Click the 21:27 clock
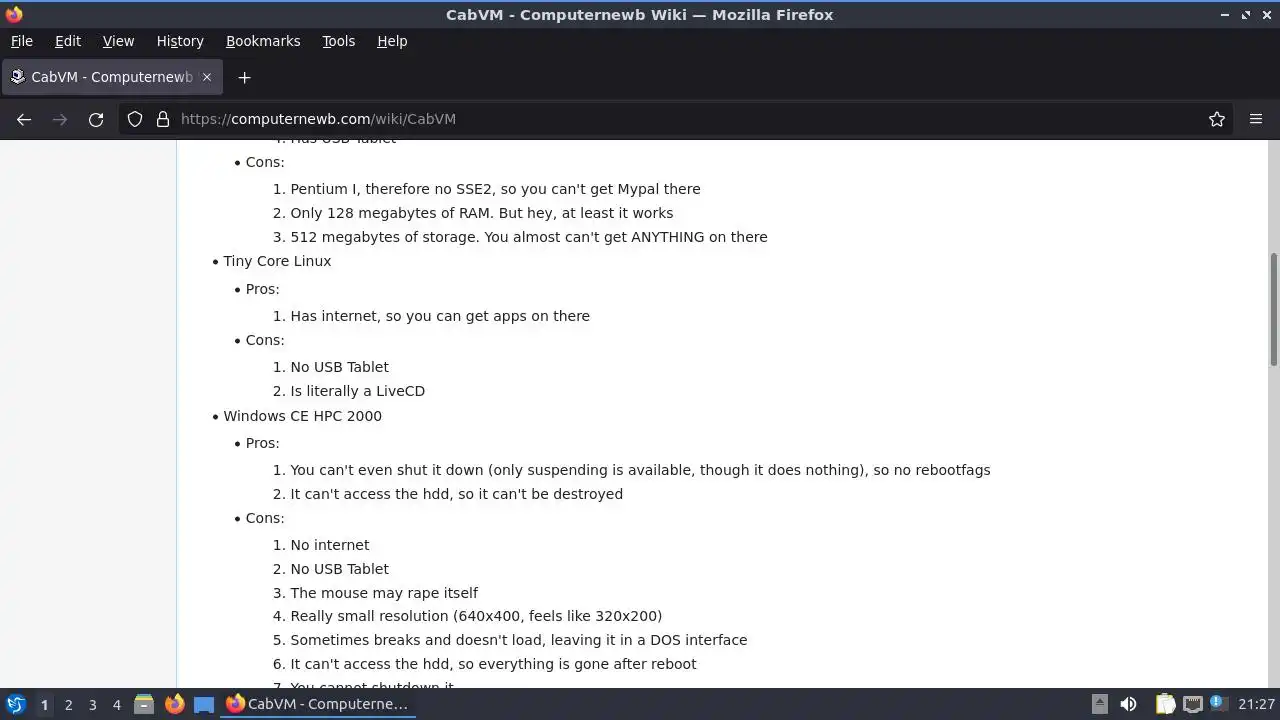Image resolution: width=1280 pixels, height=720 pixels. coord(1256,704)
